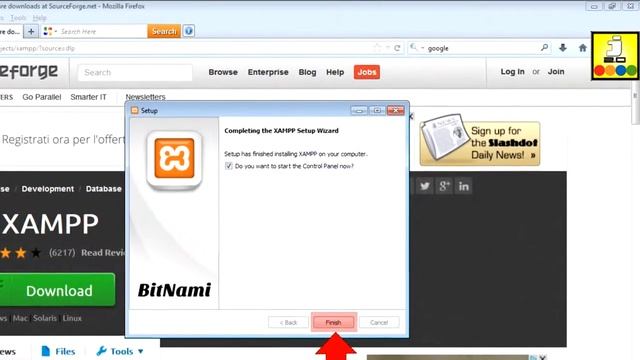Click the Finish button in Setup wizard
The height and width of the screenshot is (360, 640).
pyautogui.click(x=333, y=322)
